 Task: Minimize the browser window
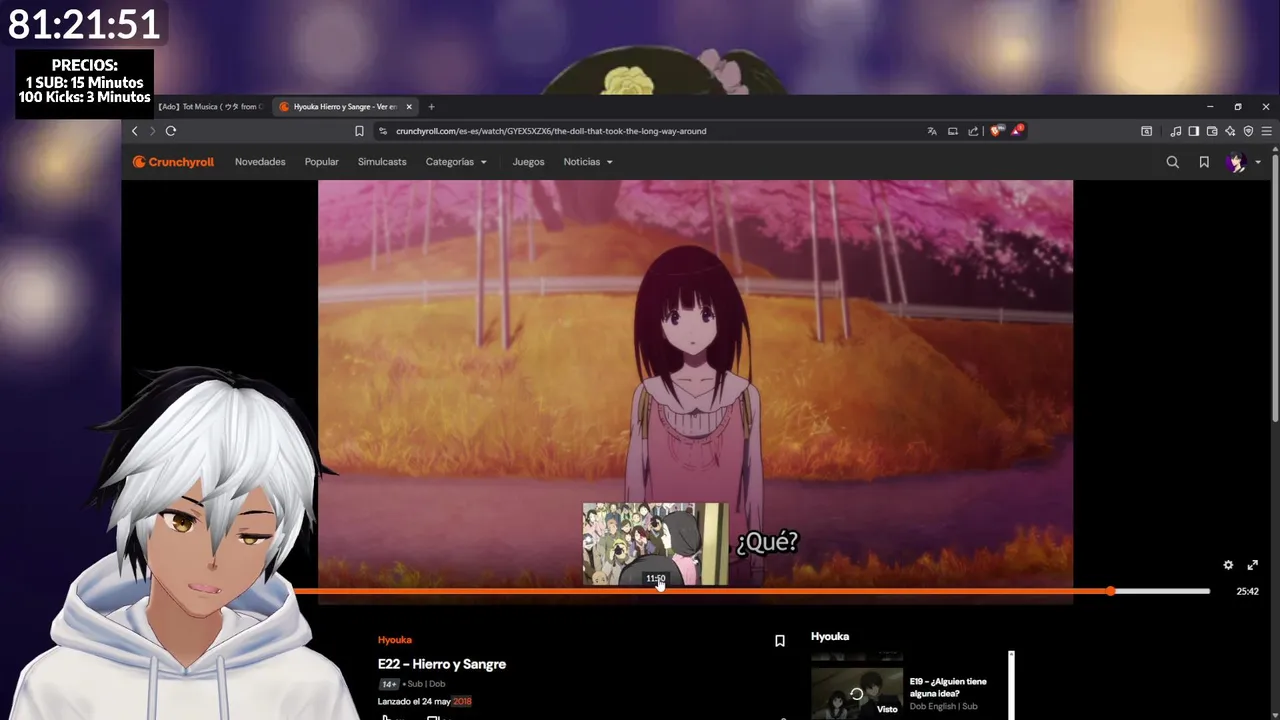(1210, 107)
